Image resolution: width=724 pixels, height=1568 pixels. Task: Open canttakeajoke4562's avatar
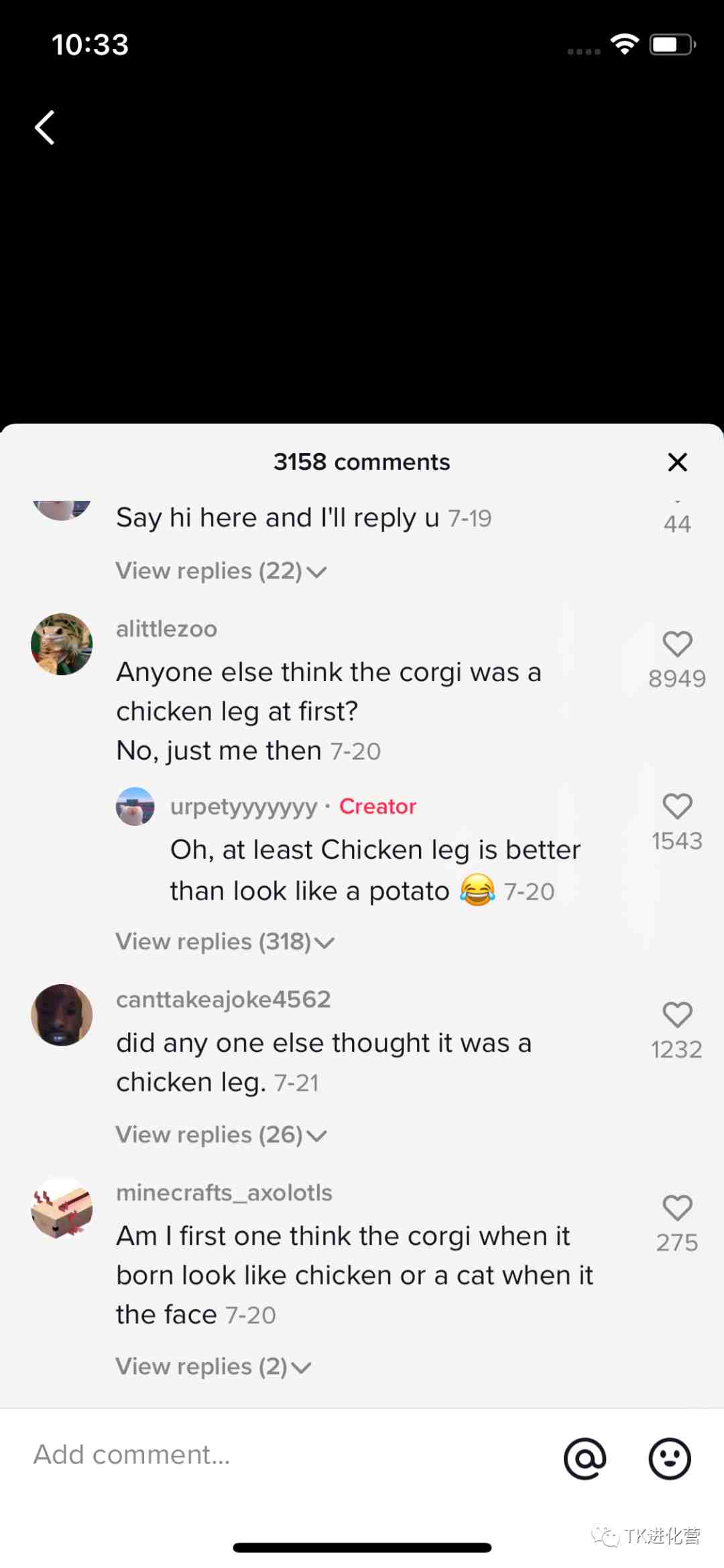pos(62,1015)
